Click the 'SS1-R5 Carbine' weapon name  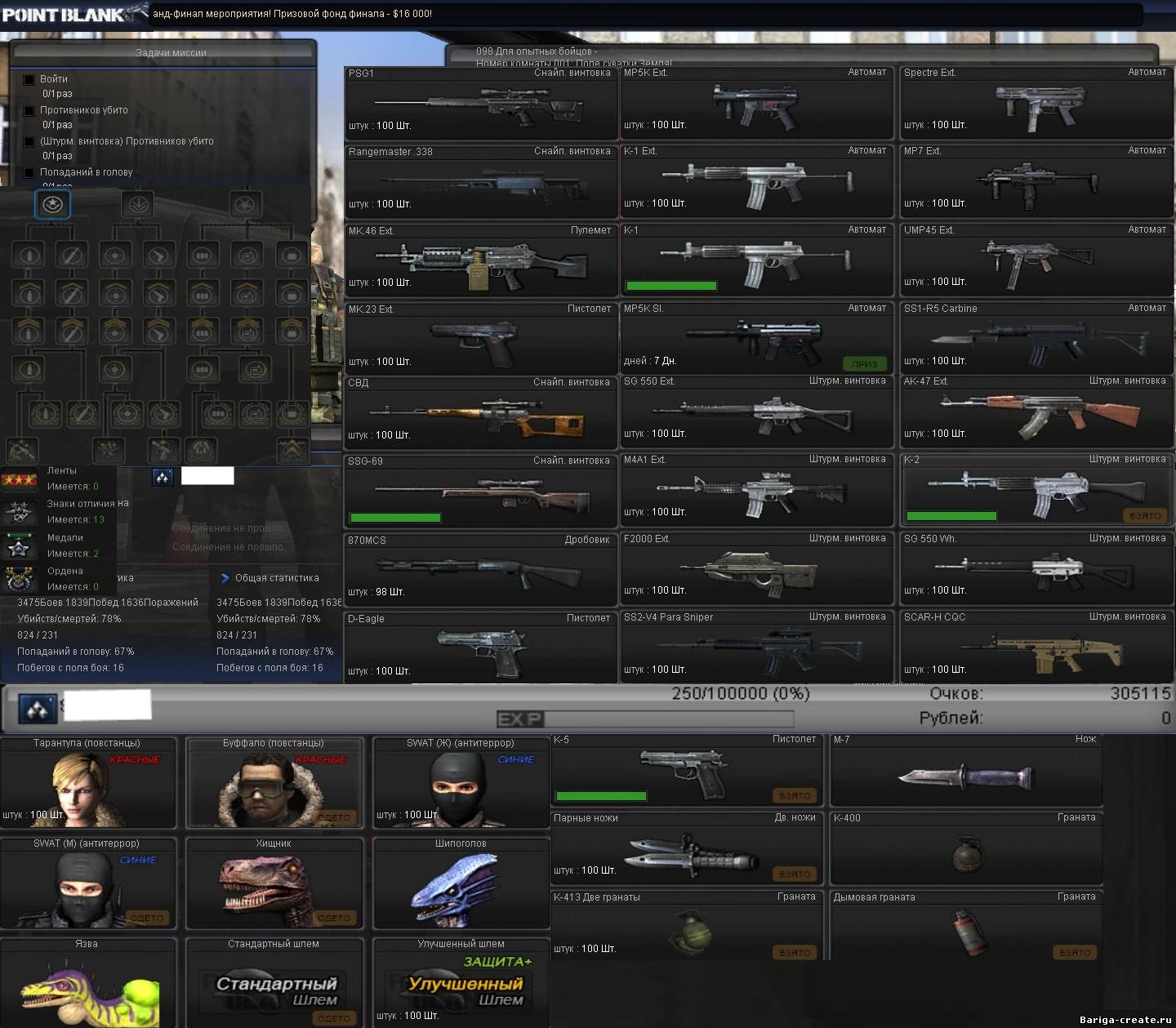coord(940,309)
